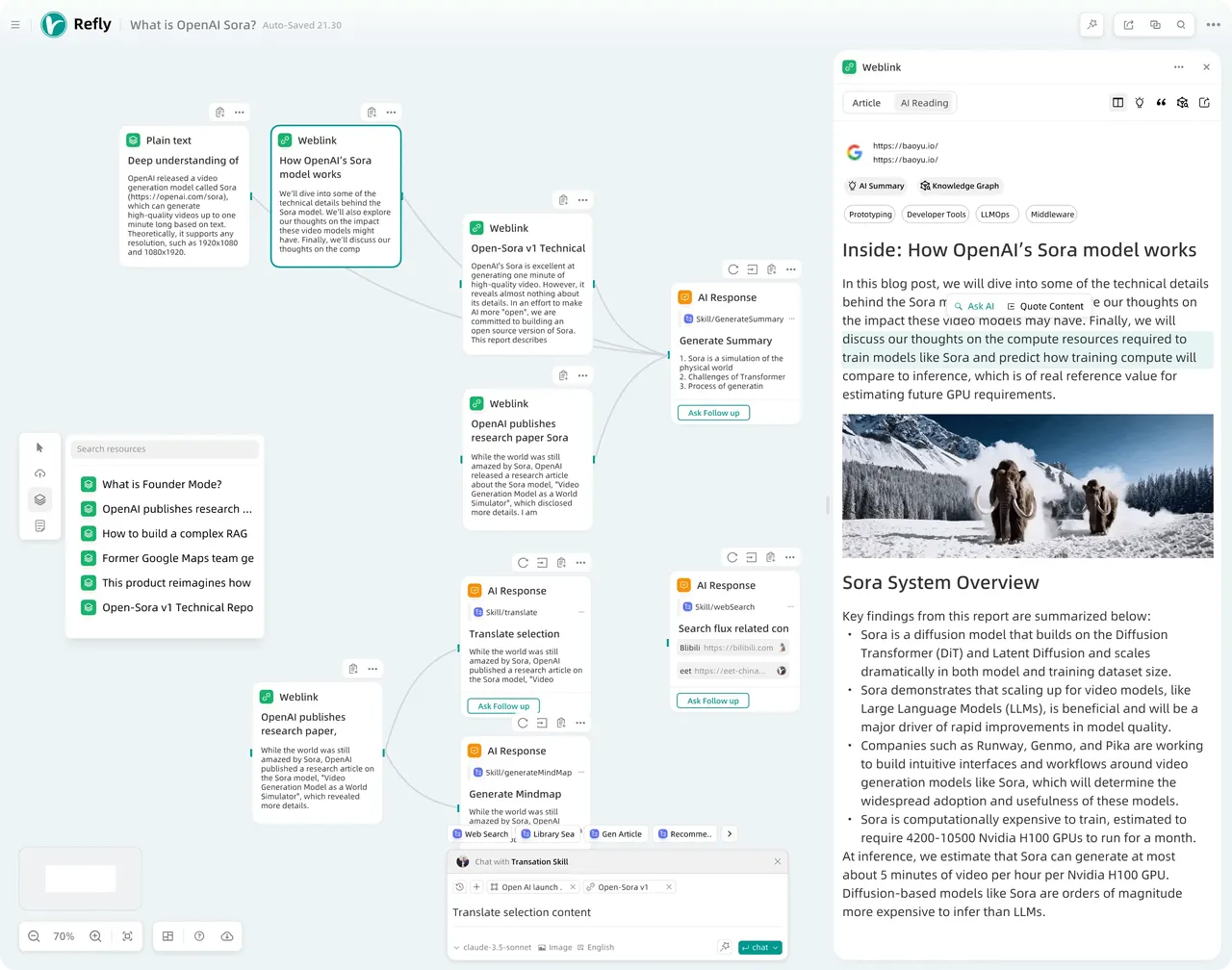
Task: Click the Search resources input field
Action: 165,449
